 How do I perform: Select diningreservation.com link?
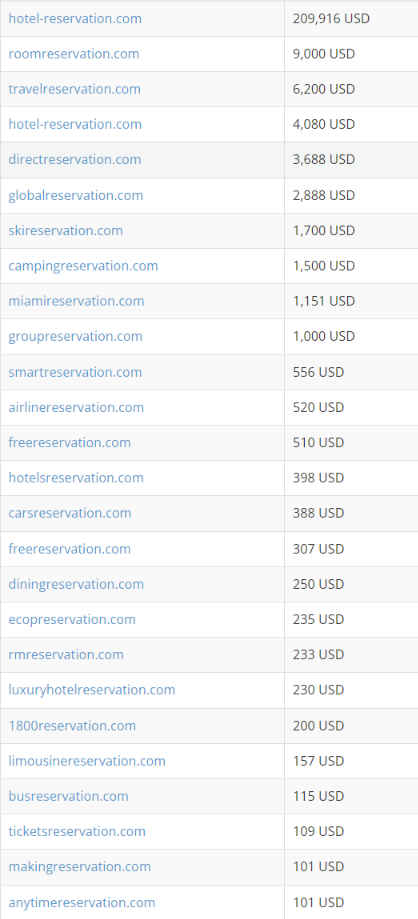[76, 584]
